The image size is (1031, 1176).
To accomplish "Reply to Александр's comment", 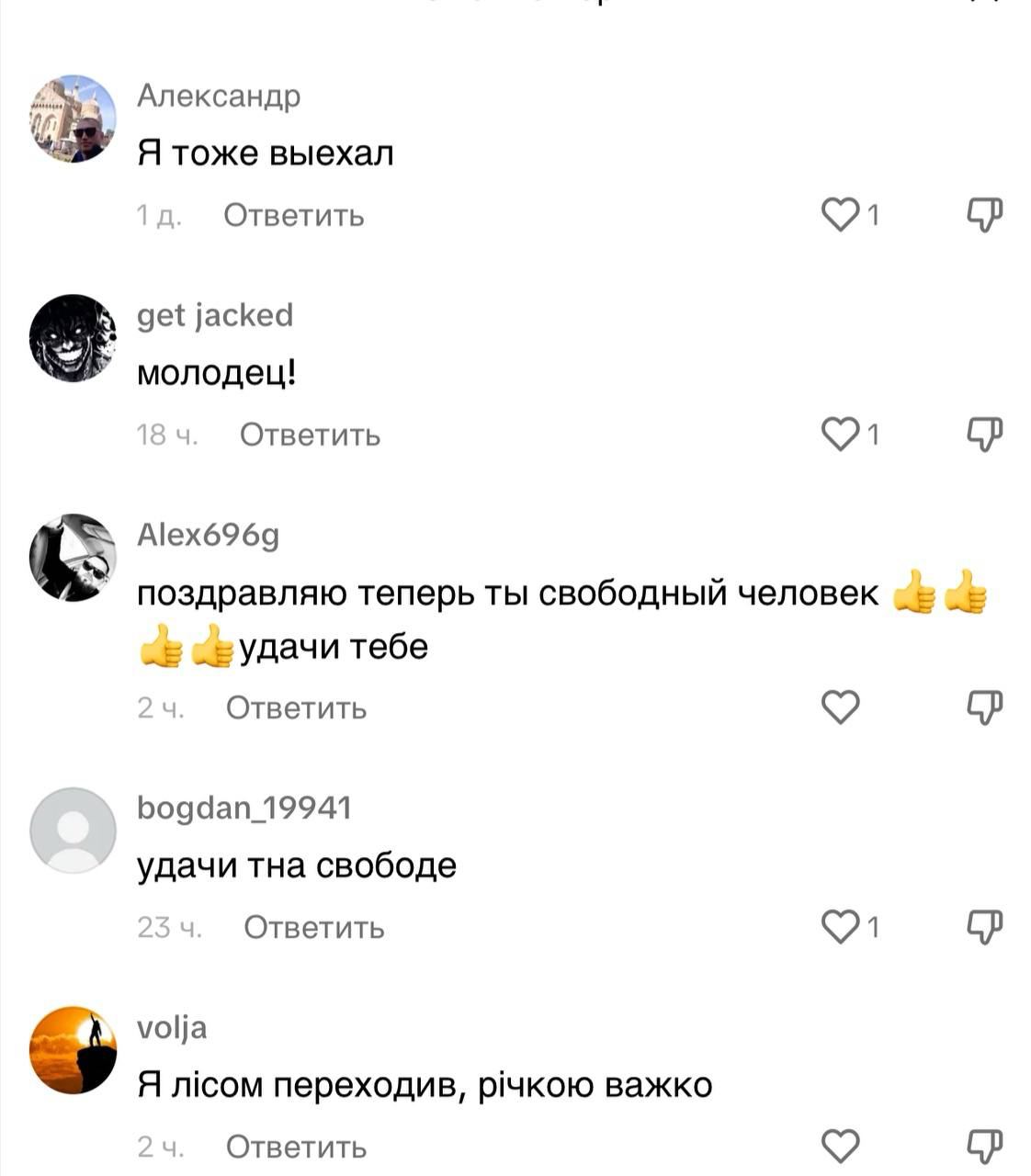I will pos(294,216).
